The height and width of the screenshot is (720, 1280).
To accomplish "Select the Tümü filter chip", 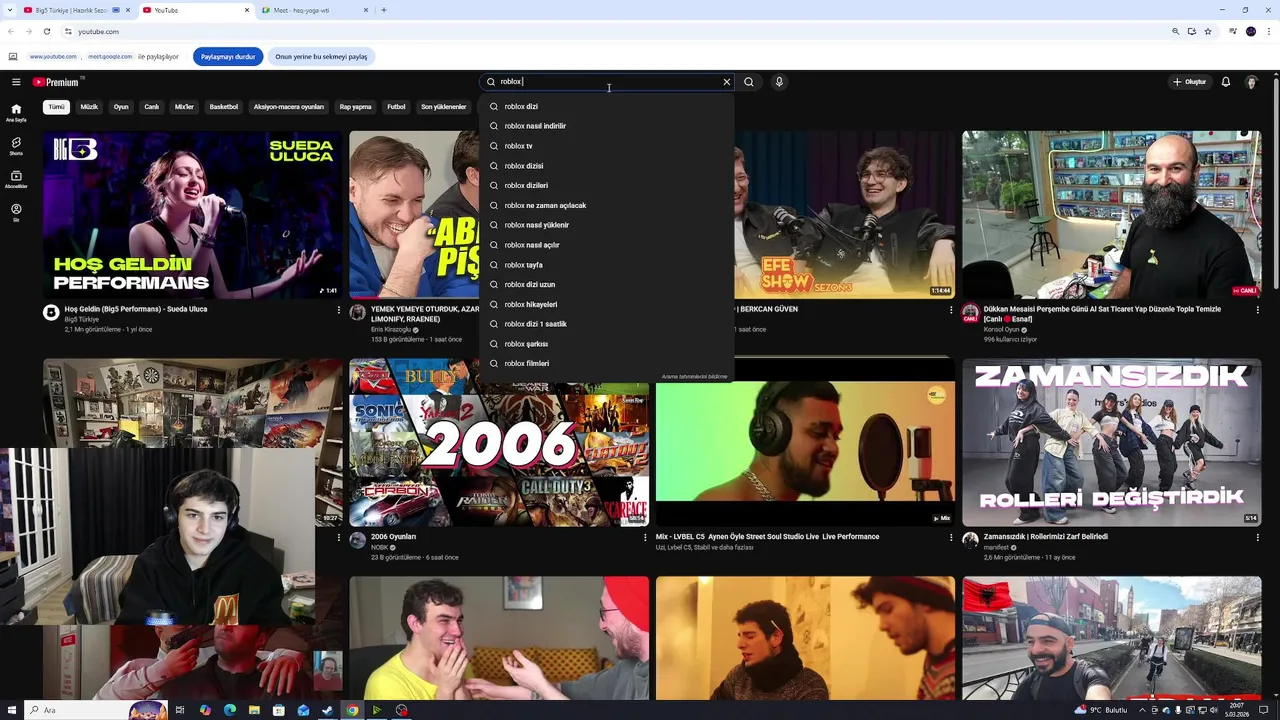I will point(56,107).
